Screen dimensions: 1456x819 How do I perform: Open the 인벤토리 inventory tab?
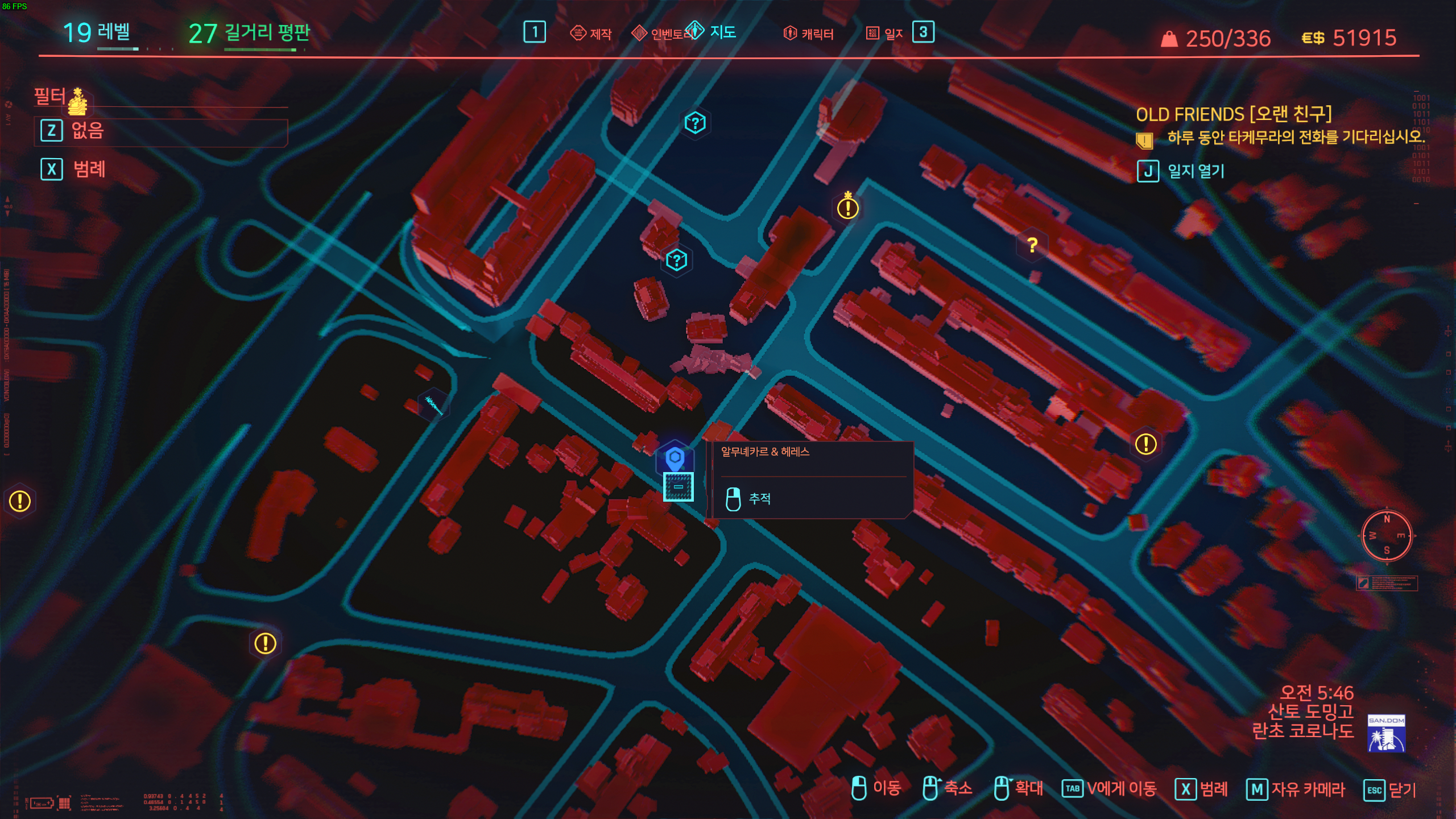(663, 34)
